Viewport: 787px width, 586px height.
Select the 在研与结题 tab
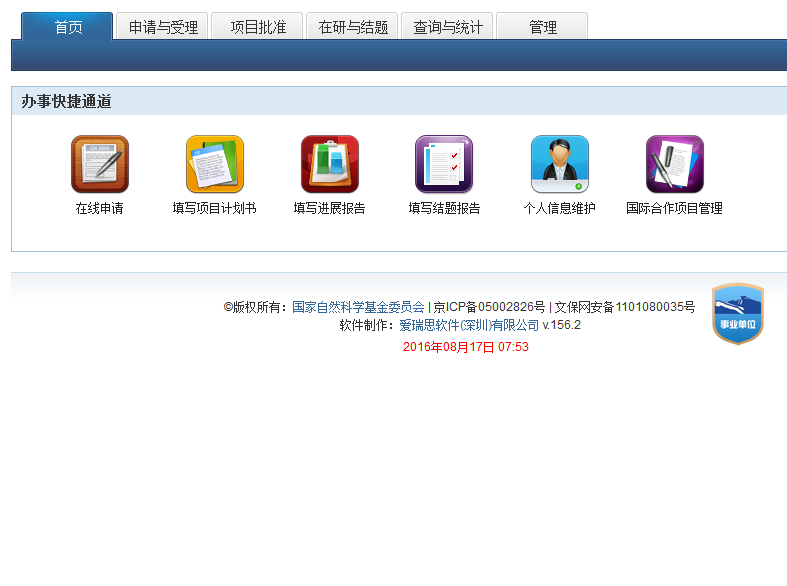[x=352, y=27]
